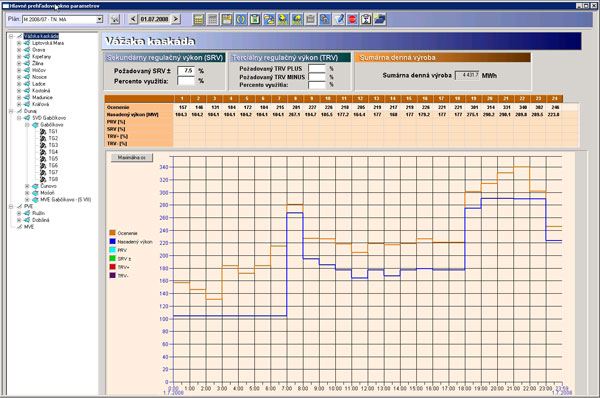The height and width of the screenshot is (398, 600).
Task: Expand the Liptovská Mara node
Action: [x=19, y=43]
